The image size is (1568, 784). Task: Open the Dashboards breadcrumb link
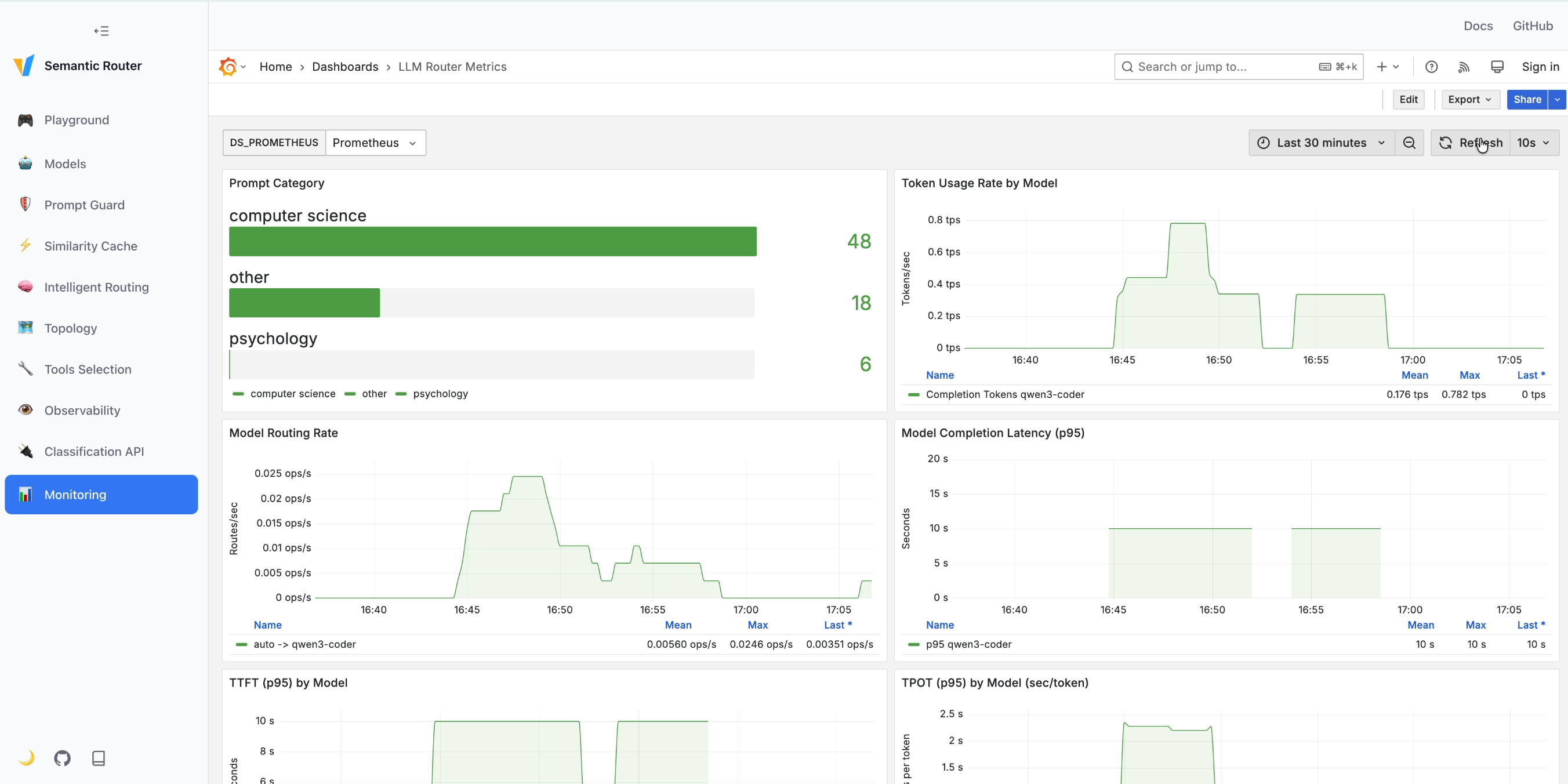pyautogui.click(x=345, y=66)
